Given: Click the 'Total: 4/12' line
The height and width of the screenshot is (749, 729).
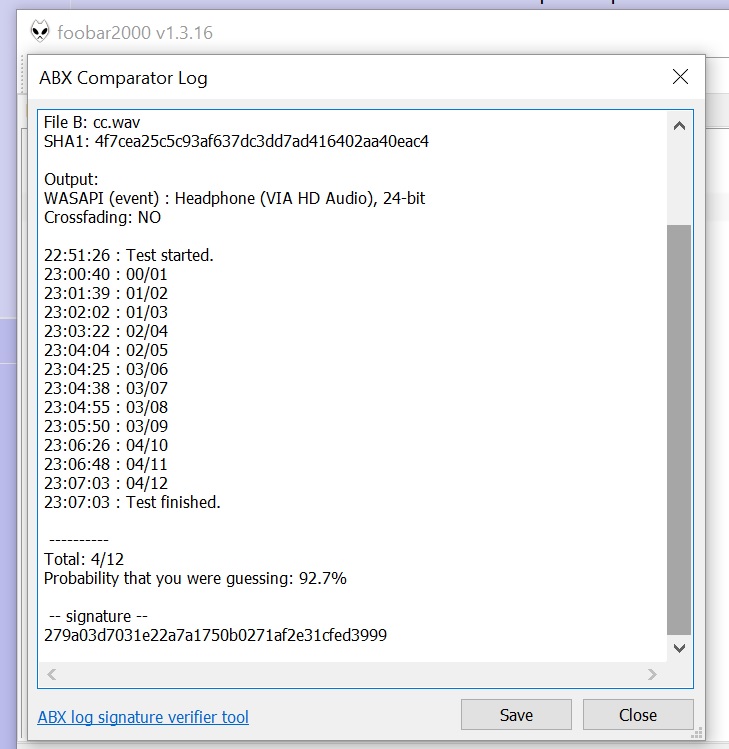Looking at the screenshot, I should [84, 559].
